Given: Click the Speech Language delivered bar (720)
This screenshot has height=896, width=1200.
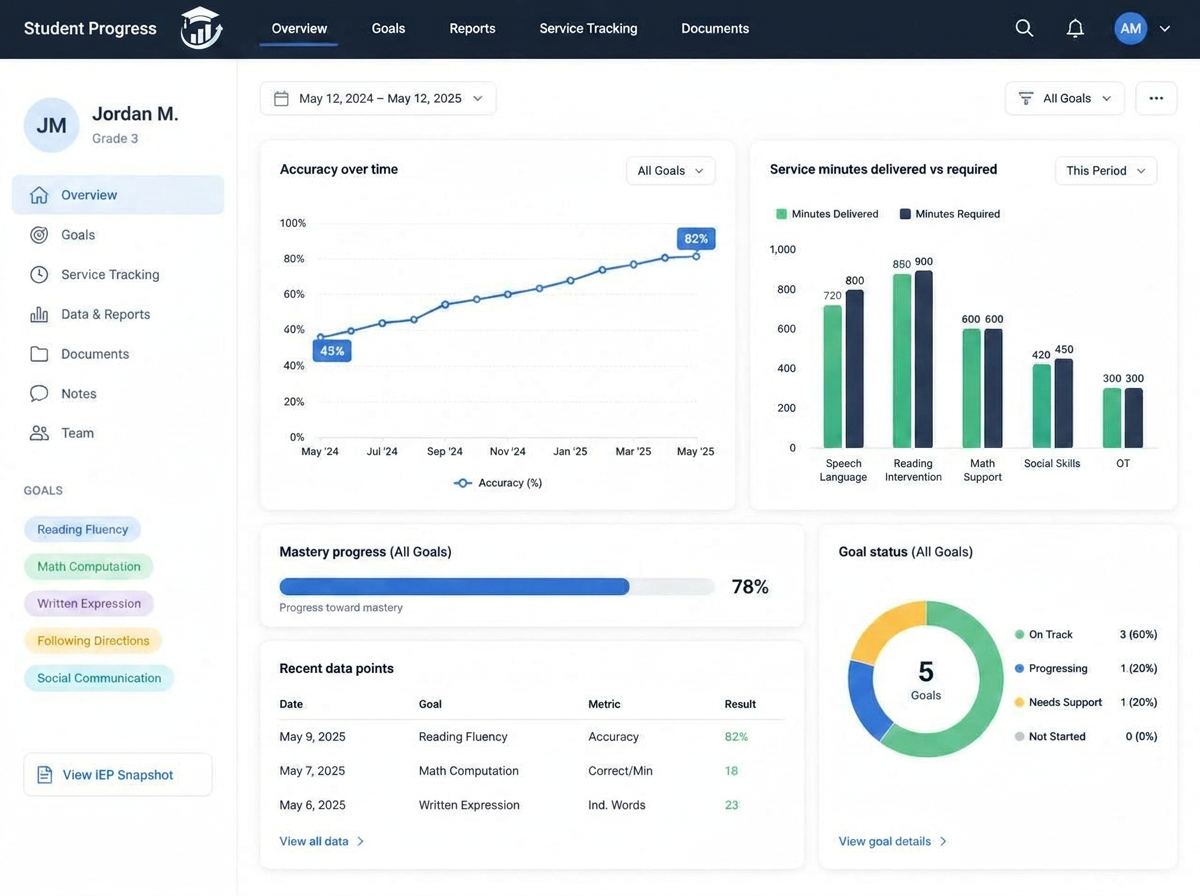Looking at the screenshot, I should click(x=833, y=376).
